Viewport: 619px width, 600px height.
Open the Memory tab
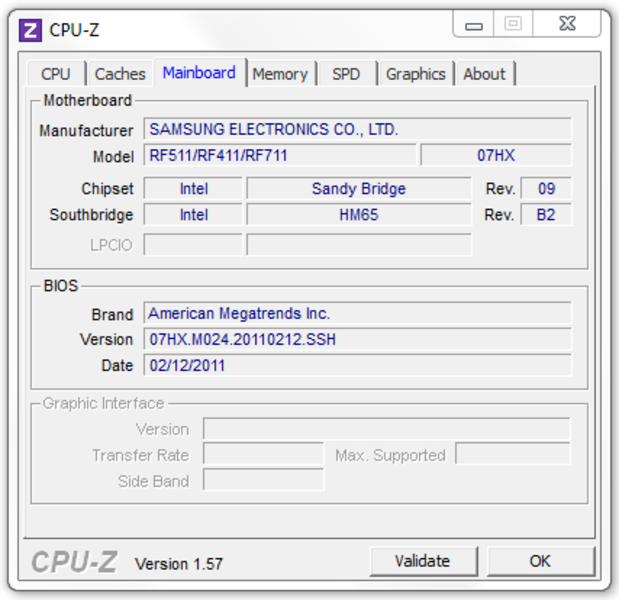coord(280,74)
